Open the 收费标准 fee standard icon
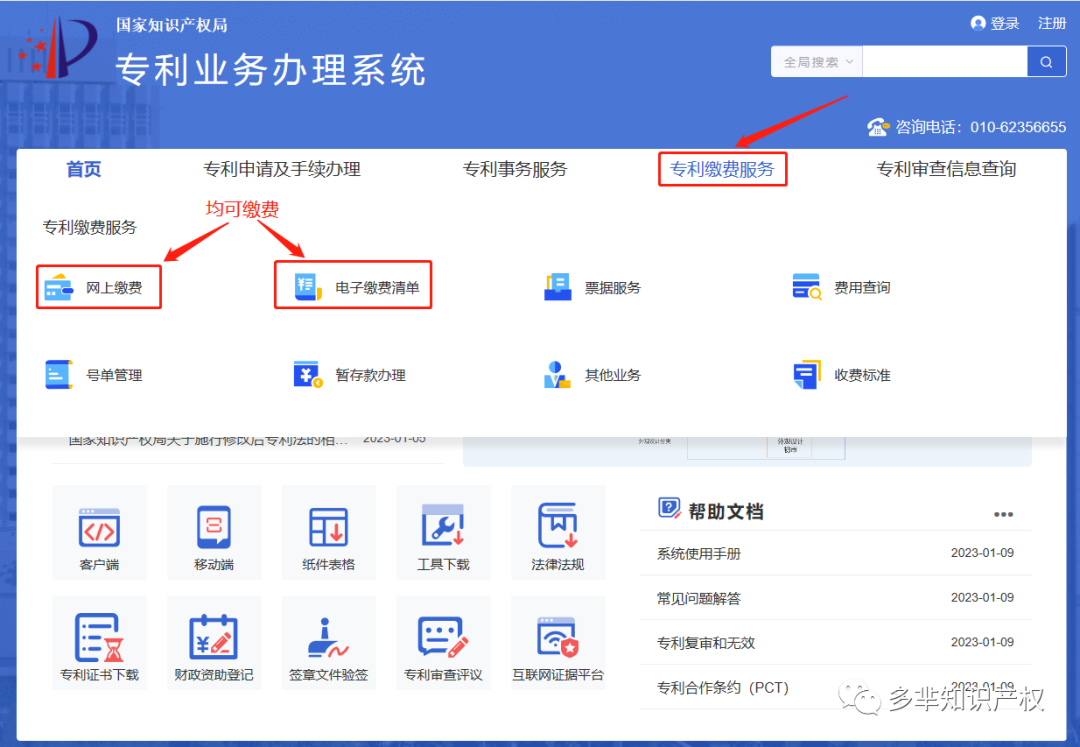This screenshot has width=1080, height=747. tap(807, 375)
